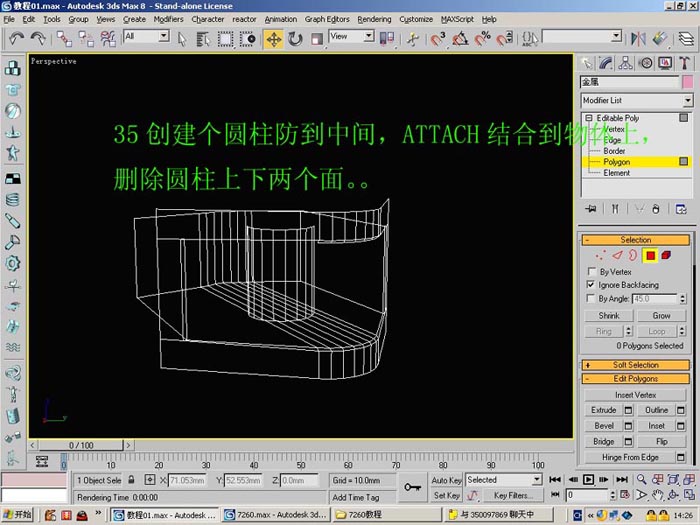Choose the Select Object arrow tool

tap(182, 39)
